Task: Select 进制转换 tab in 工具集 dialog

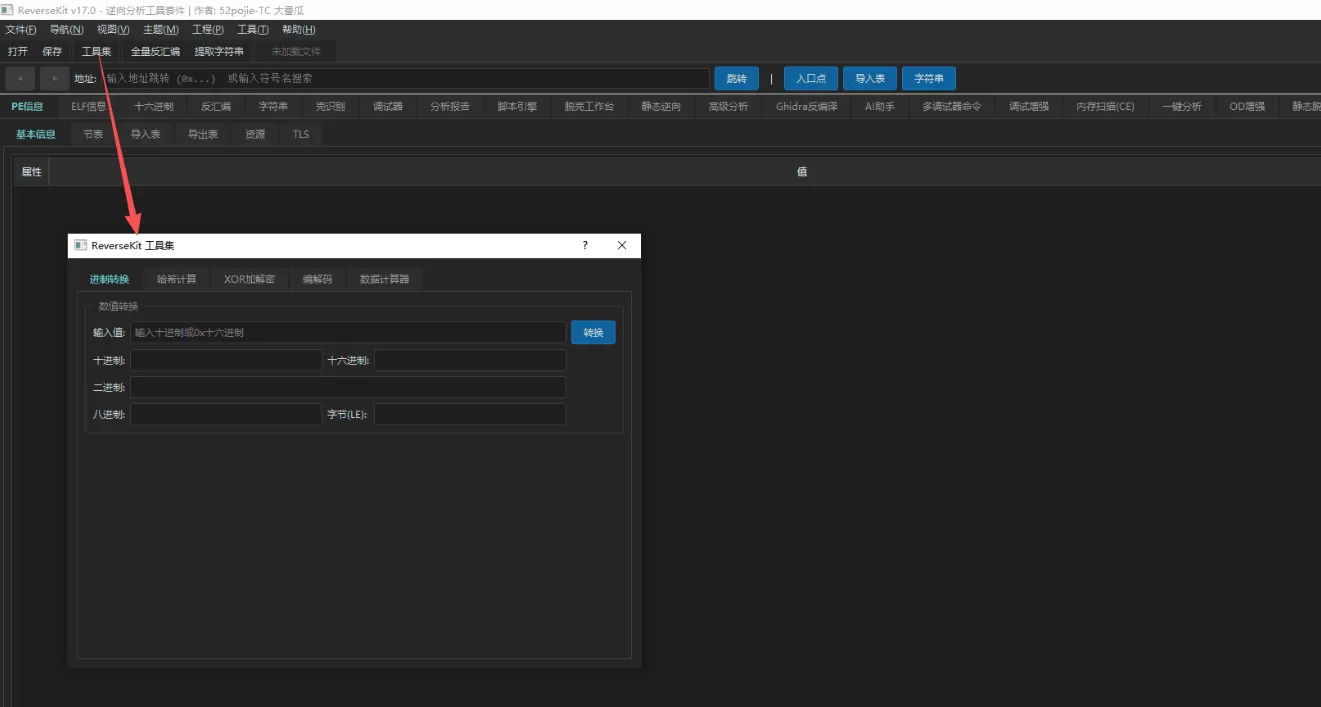Action: point(109,279)
